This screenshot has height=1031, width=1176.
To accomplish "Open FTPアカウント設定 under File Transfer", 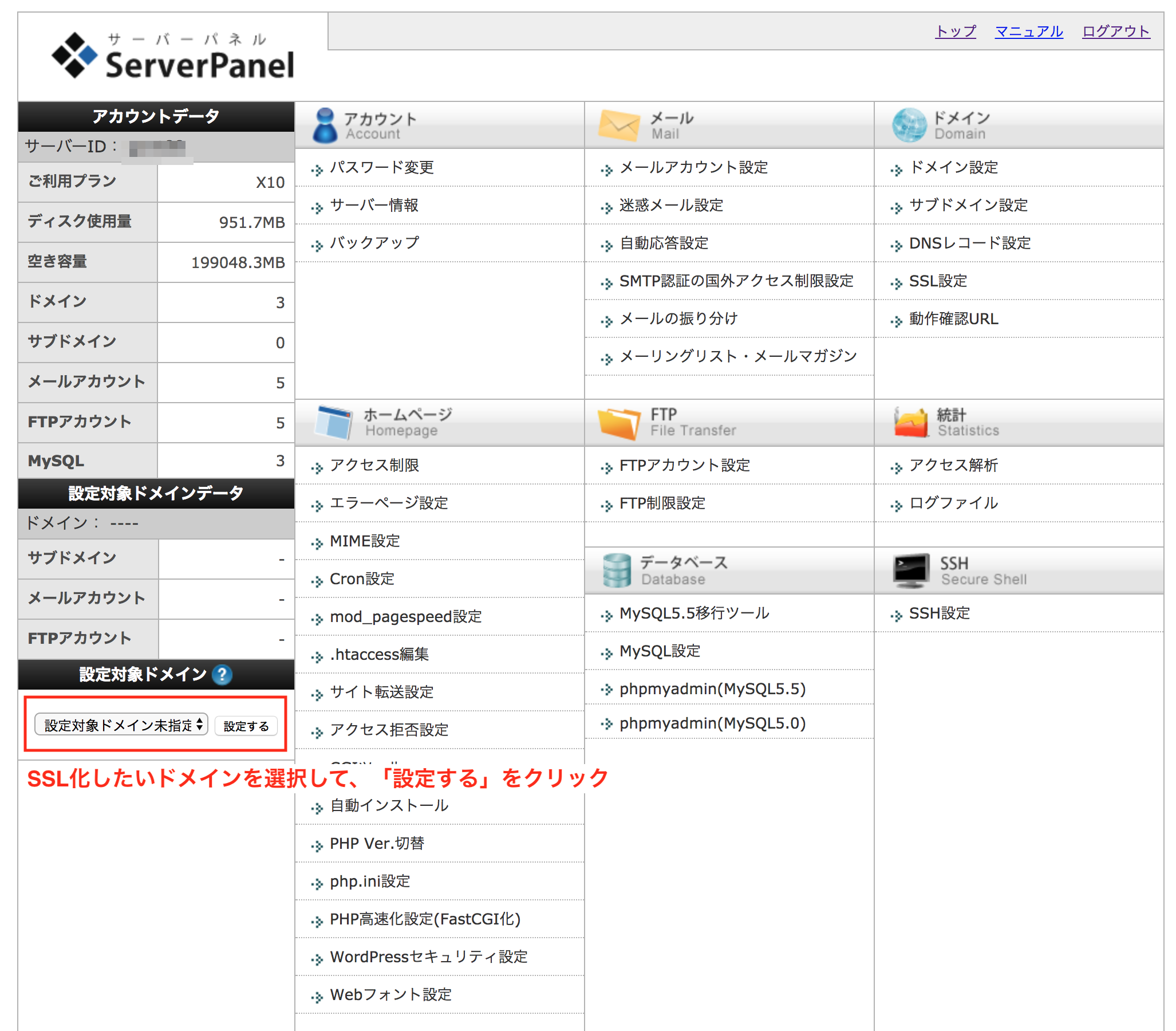I will point(684,466).
